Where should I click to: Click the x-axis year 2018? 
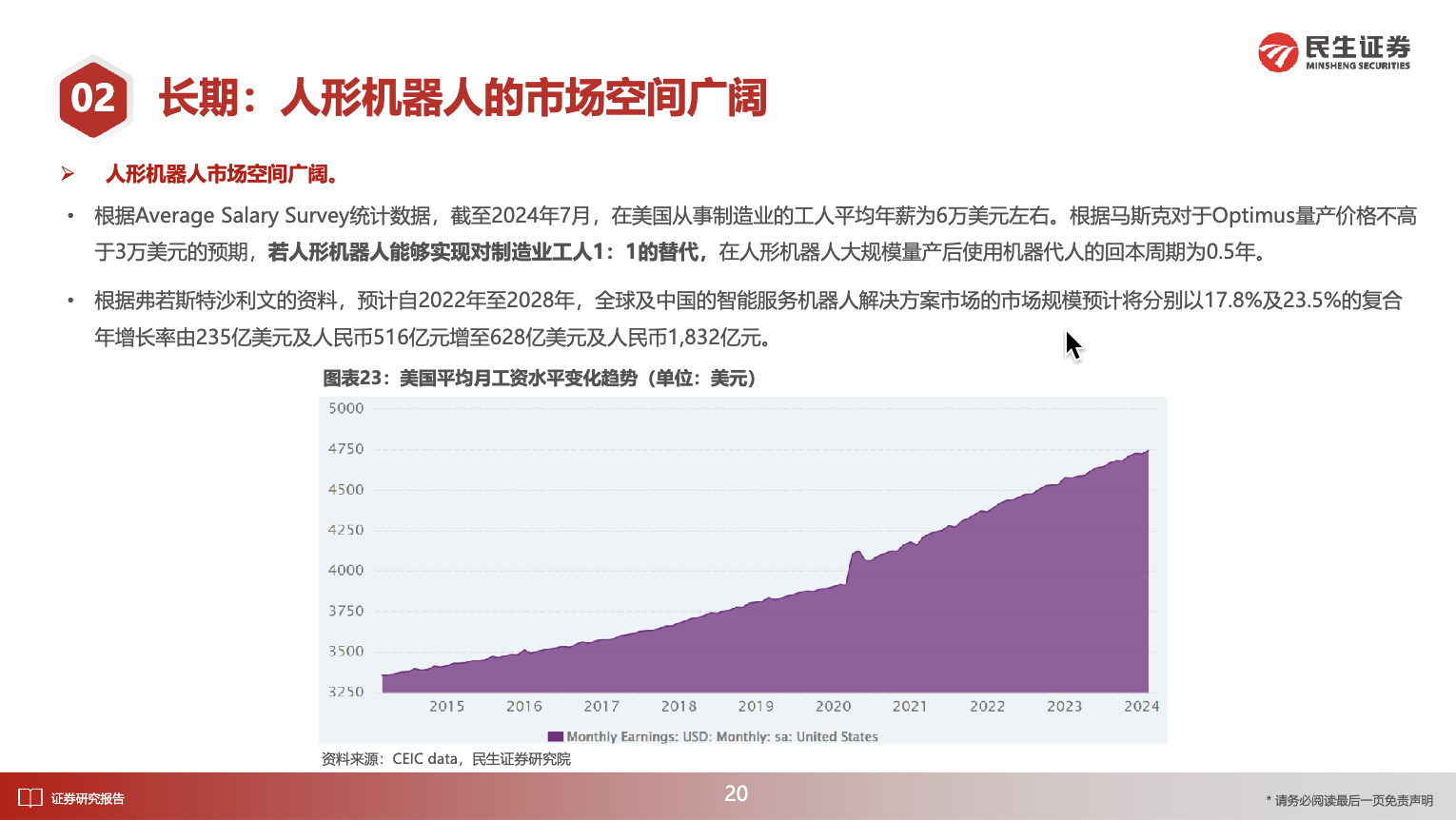tap(679, 707)
